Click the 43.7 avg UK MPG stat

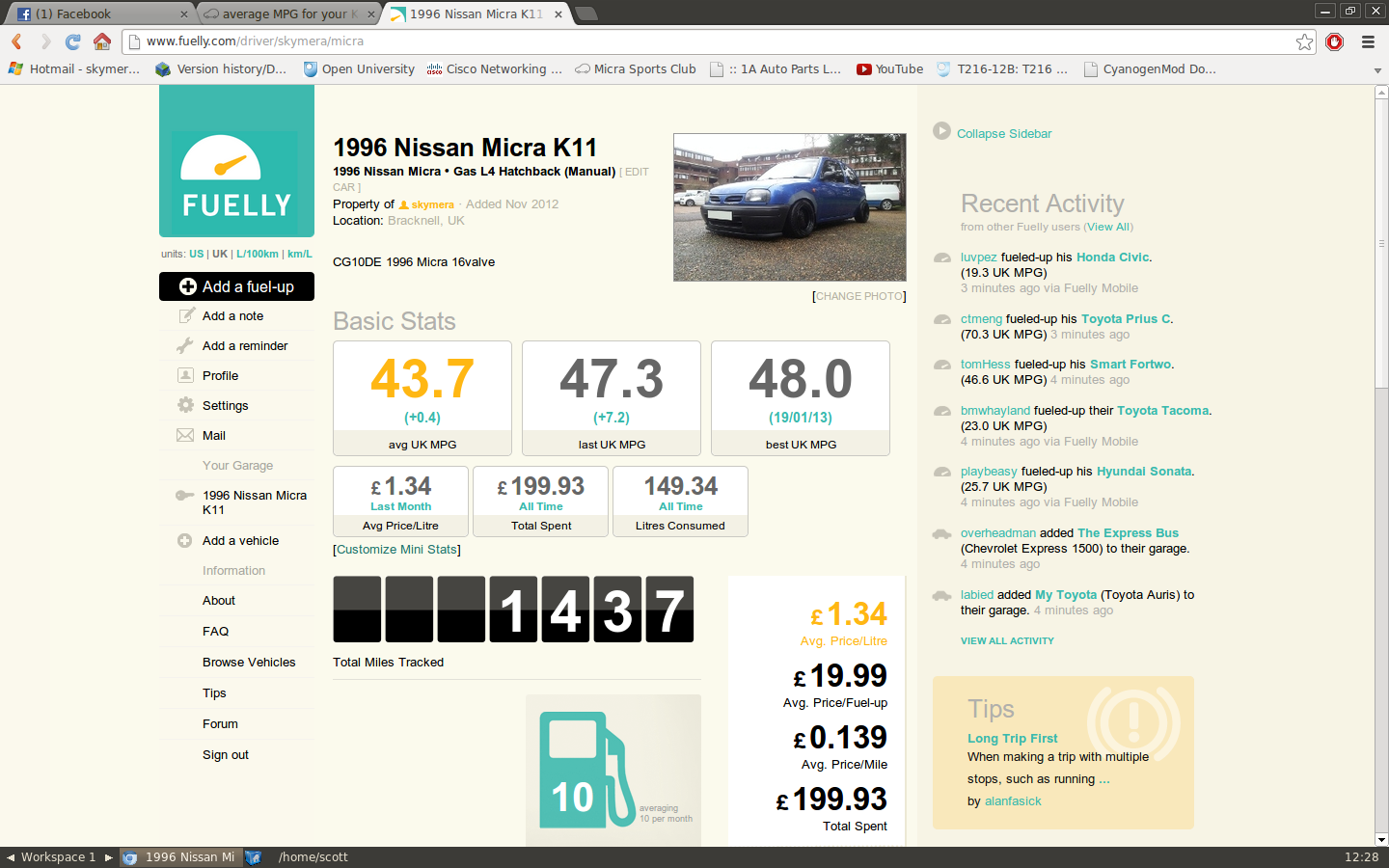click(x=422, y=397)
